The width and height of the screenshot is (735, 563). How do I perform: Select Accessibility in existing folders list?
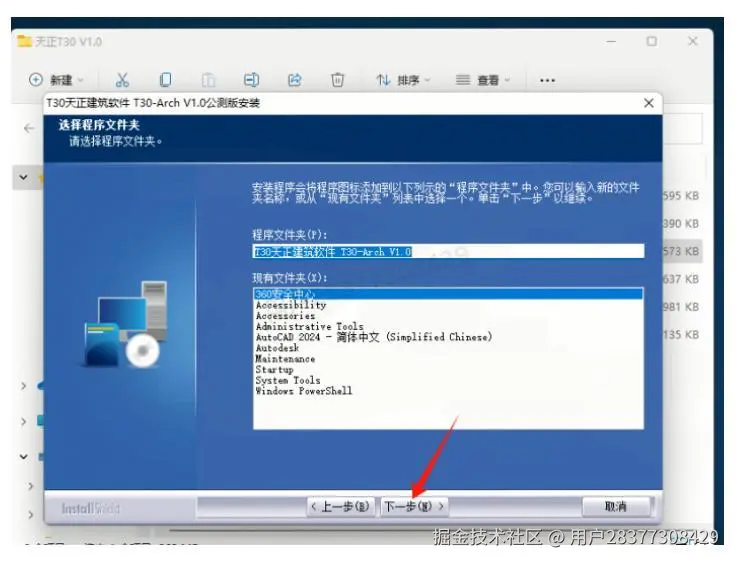pos(291,305)
